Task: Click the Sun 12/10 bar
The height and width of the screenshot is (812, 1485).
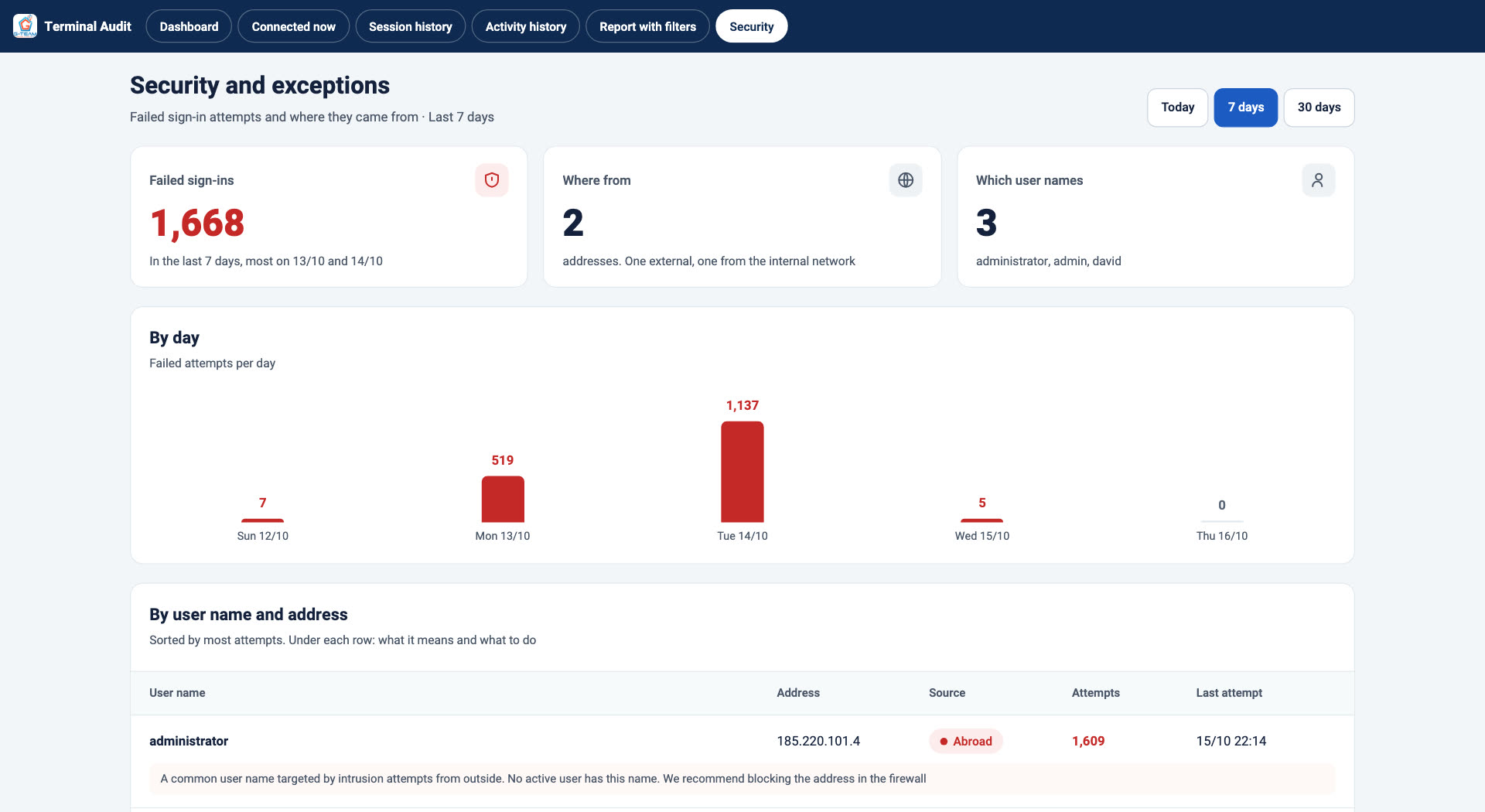Action: 263,520
